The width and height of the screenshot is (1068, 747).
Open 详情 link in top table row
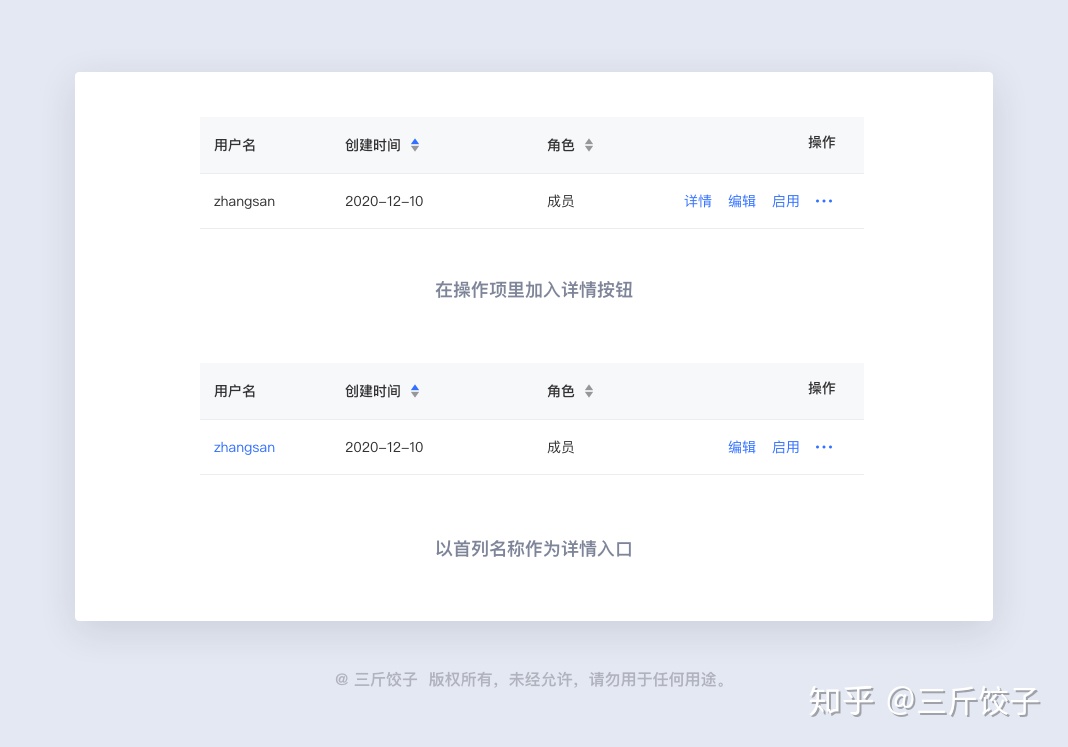(698, 201)
